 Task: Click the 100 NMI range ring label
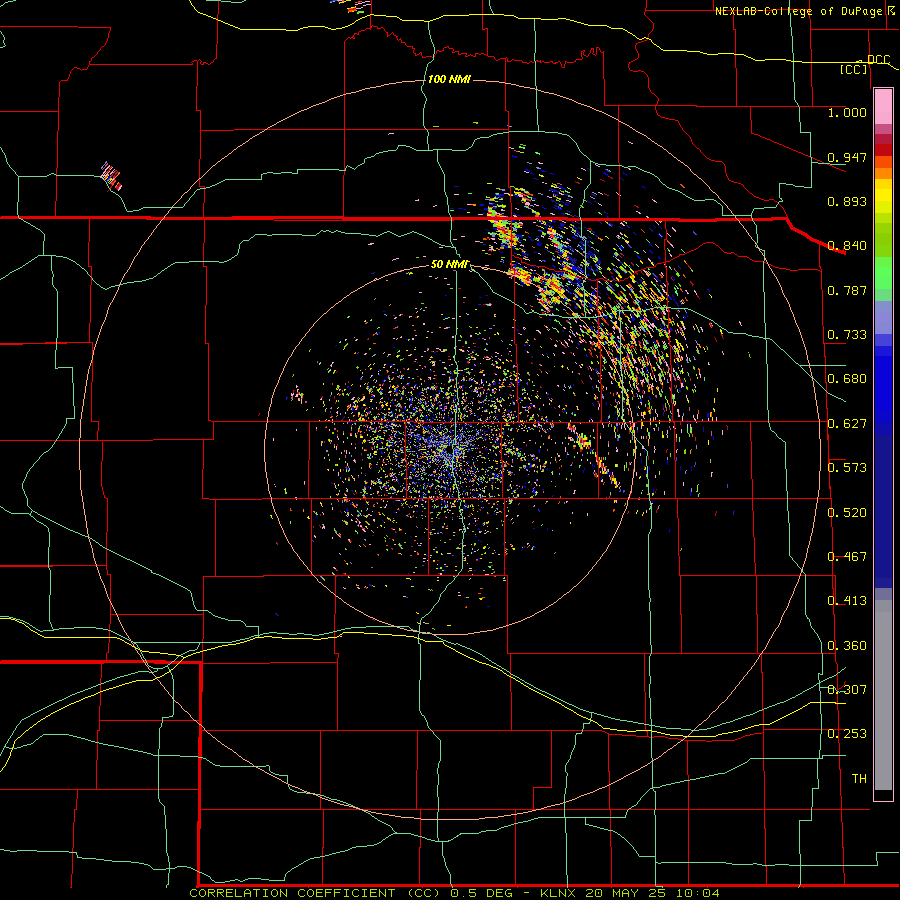449,79
